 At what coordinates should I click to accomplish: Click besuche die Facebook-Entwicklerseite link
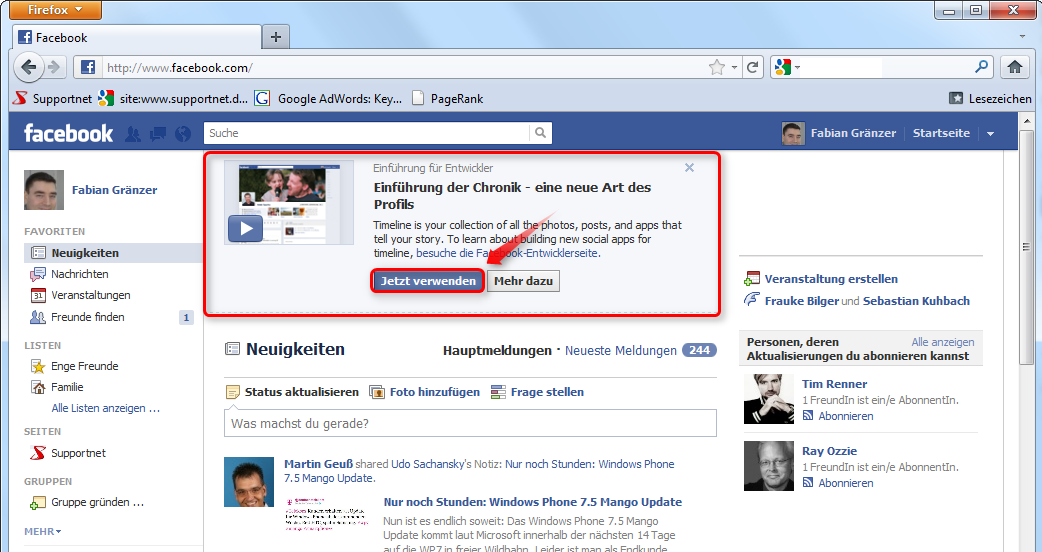tap(508, 253)
